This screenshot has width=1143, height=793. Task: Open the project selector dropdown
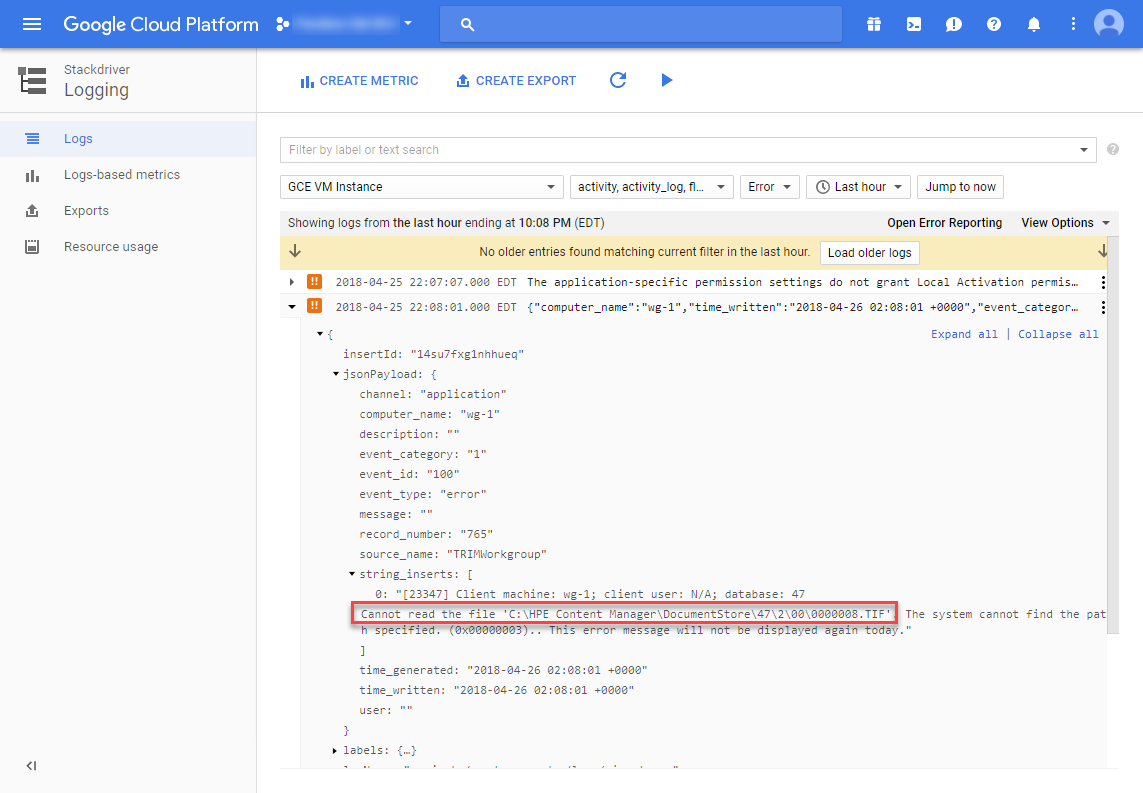pos(344,24)
